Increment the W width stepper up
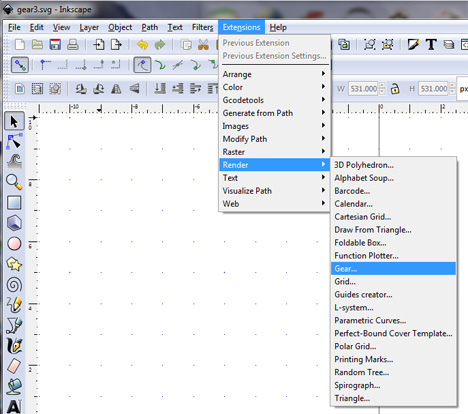The height and width of the screenshot is (414, 468). (x=382, y=86)
